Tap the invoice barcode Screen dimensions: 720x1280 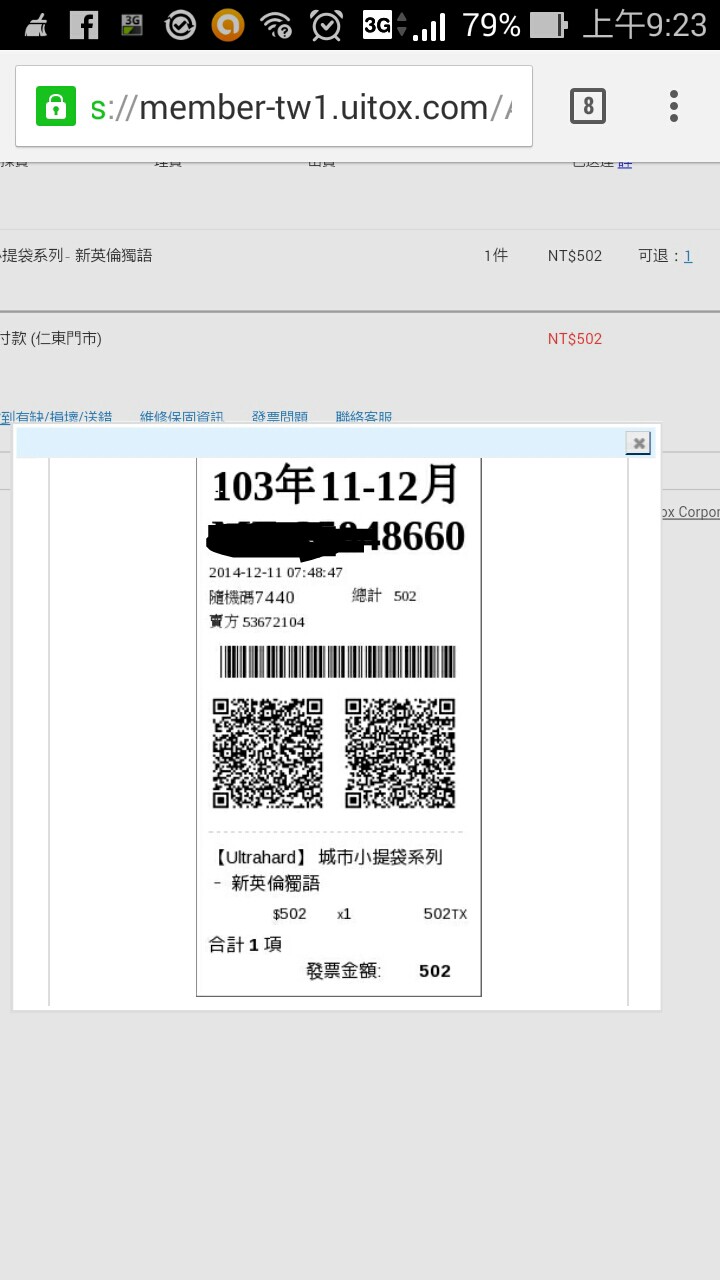point(337,662)
